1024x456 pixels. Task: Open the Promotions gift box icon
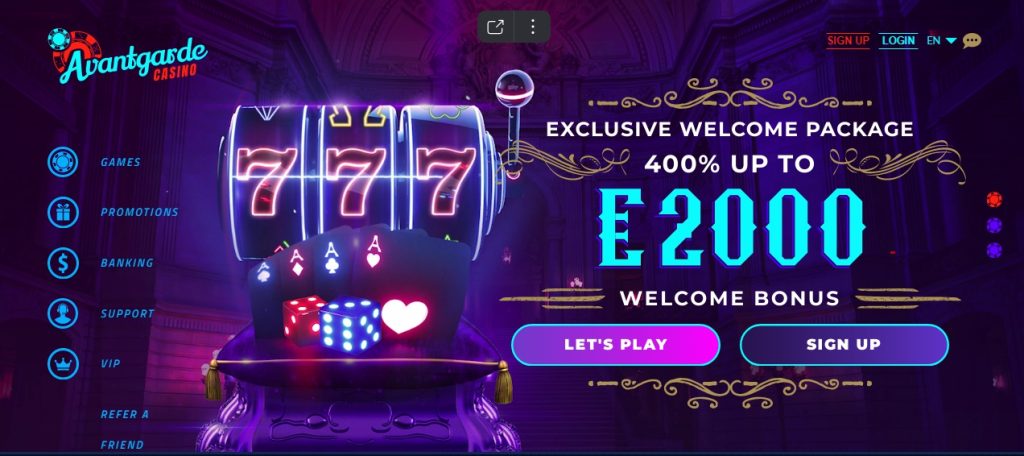pyautogui.click(x=63, y=212)
